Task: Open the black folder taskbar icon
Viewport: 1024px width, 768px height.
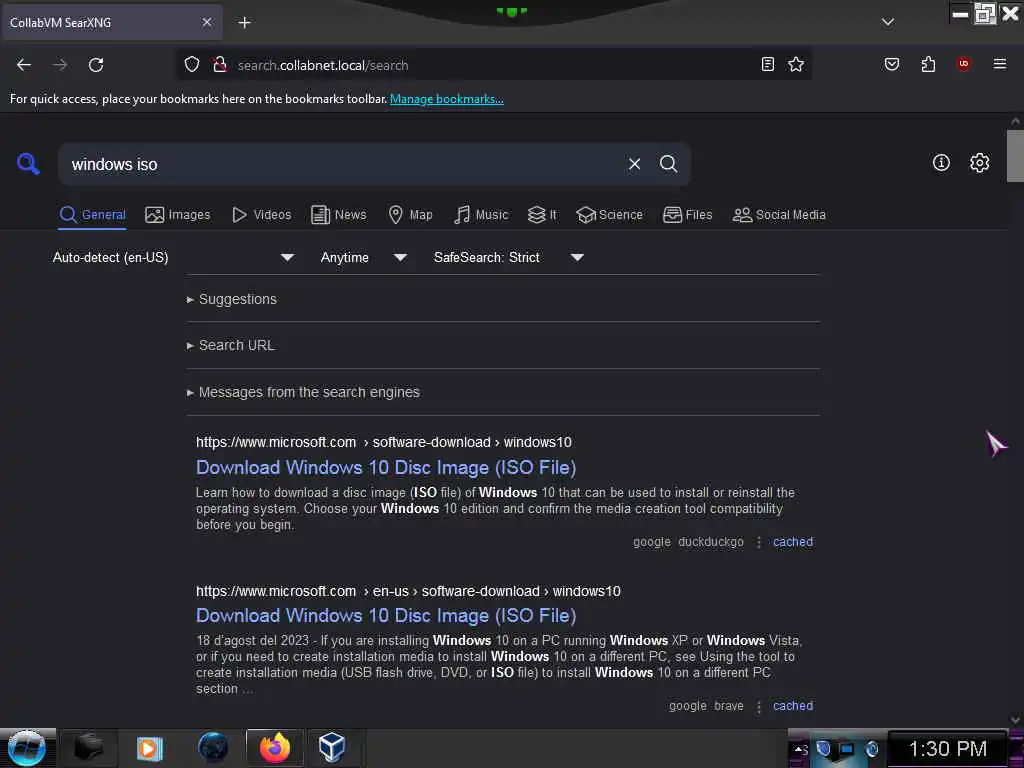Action: [x=88, y=747]
